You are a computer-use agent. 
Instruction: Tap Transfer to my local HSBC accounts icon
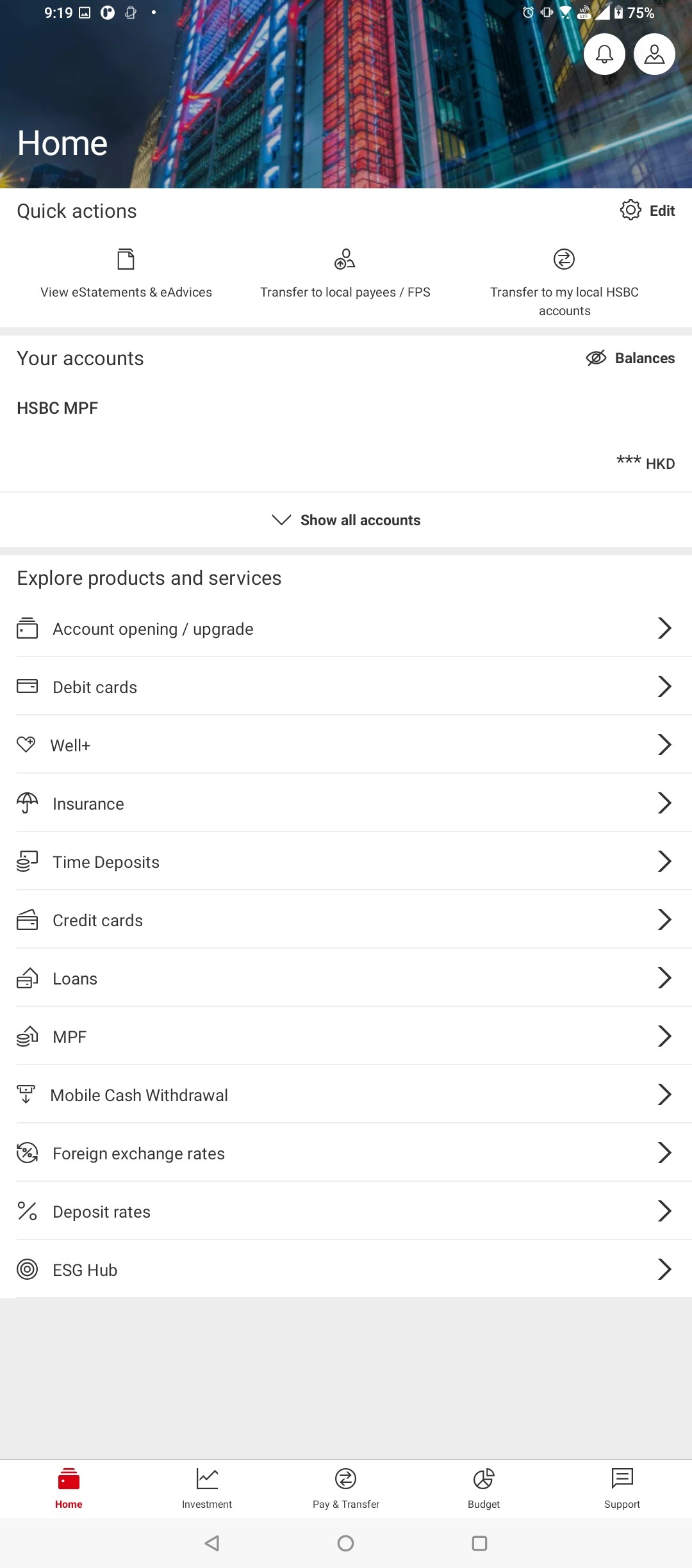click(x=564, y=259)
